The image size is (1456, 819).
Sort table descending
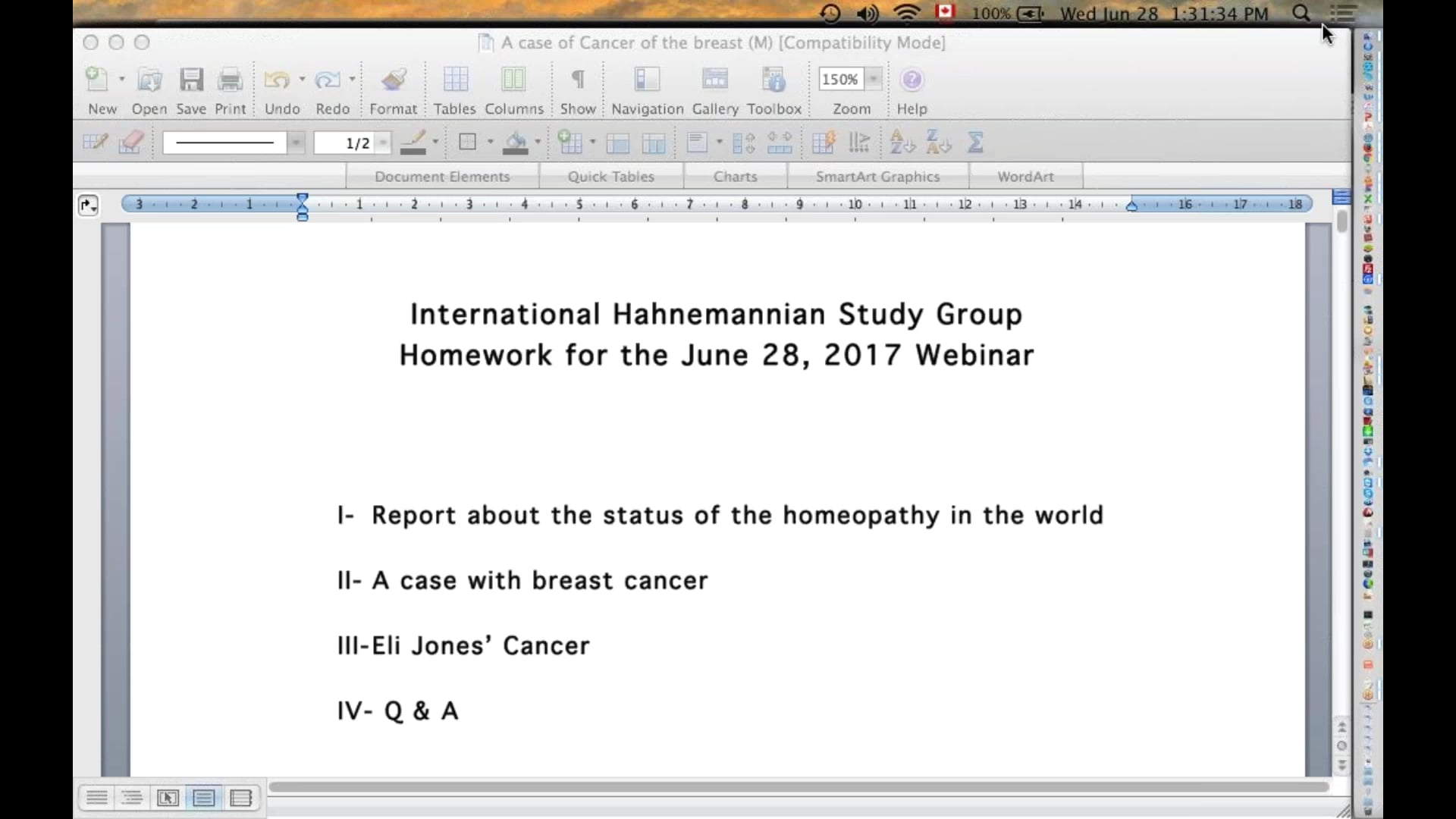[x=938, y=142]
